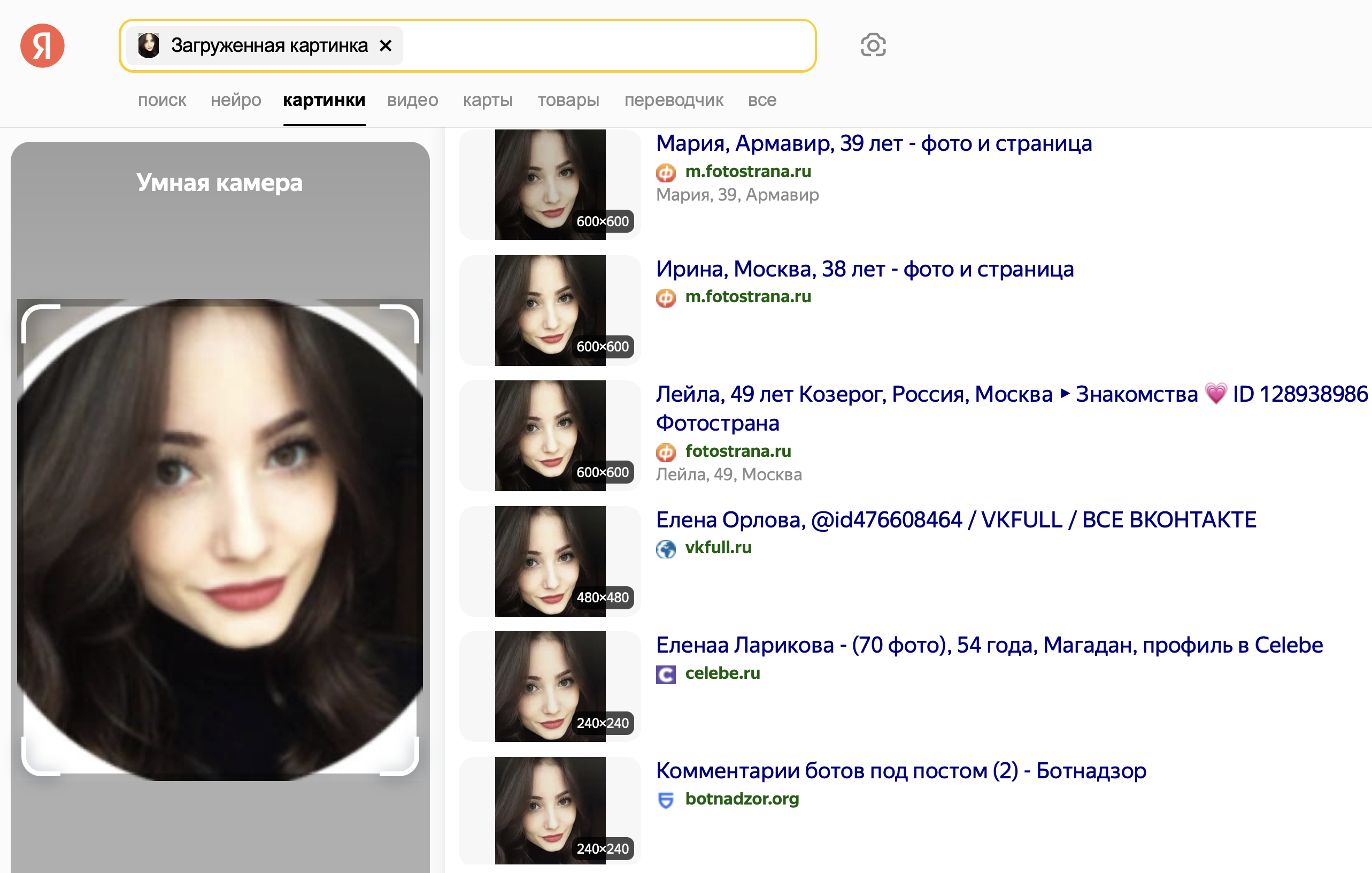Click m.fotostrana.ru under the Ирина result

(x=748, y=296)
